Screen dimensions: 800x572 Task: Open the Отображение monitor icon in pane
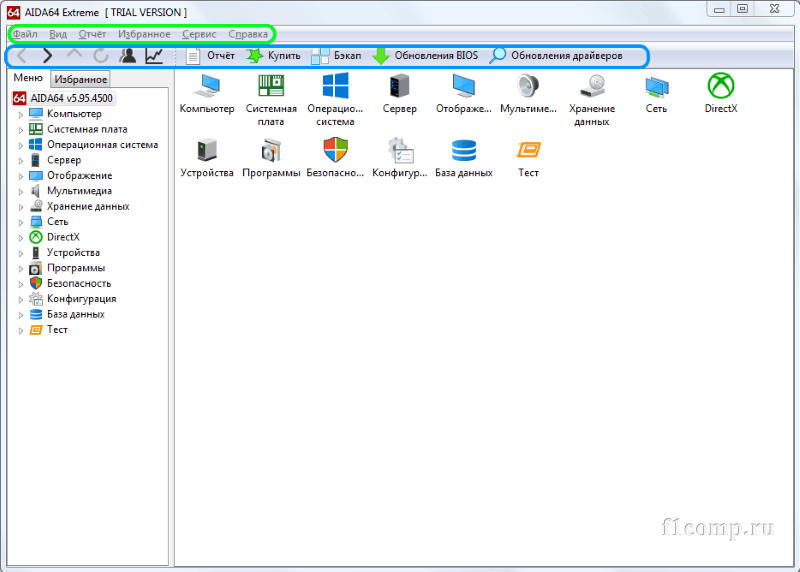pyautogui.click(x=464, y=86)
